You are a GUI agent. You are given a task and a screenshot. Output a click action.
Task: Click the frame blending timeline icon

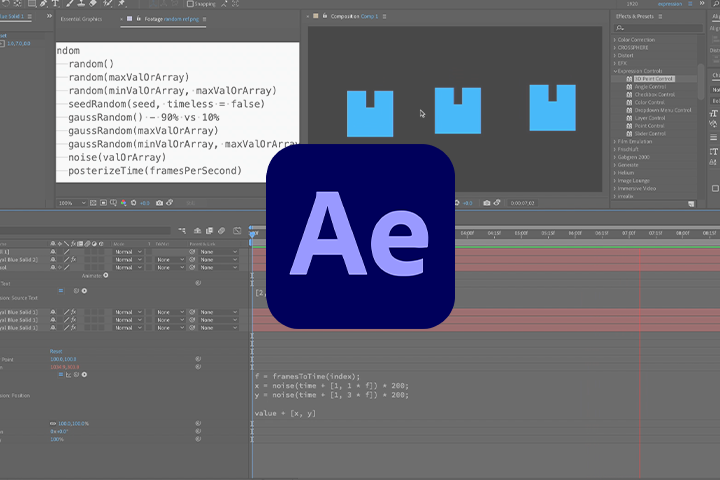coord(209,231)
